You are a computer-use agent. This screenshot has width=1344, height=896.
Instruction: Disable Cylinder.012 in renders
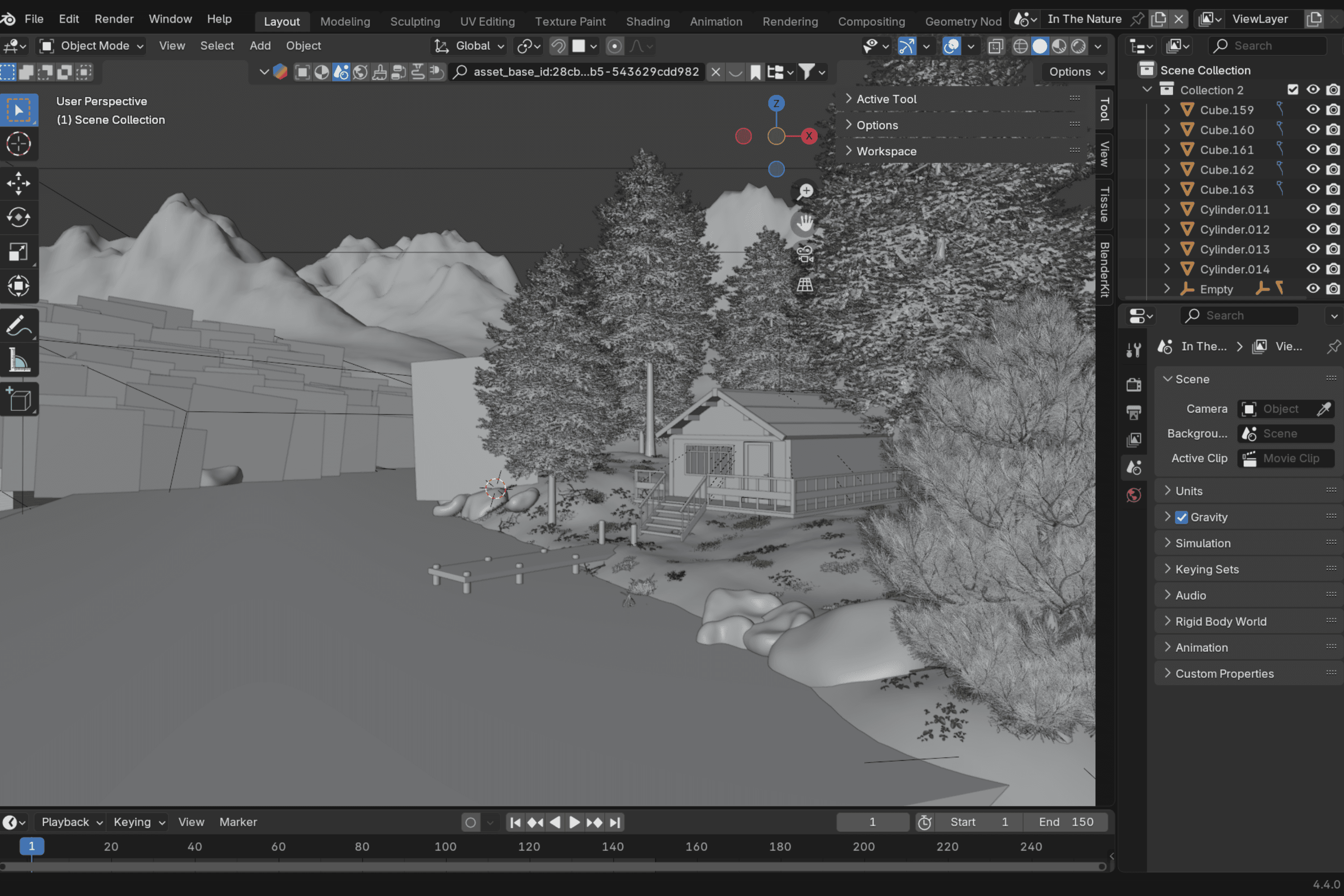click(x=1332, y=229)
